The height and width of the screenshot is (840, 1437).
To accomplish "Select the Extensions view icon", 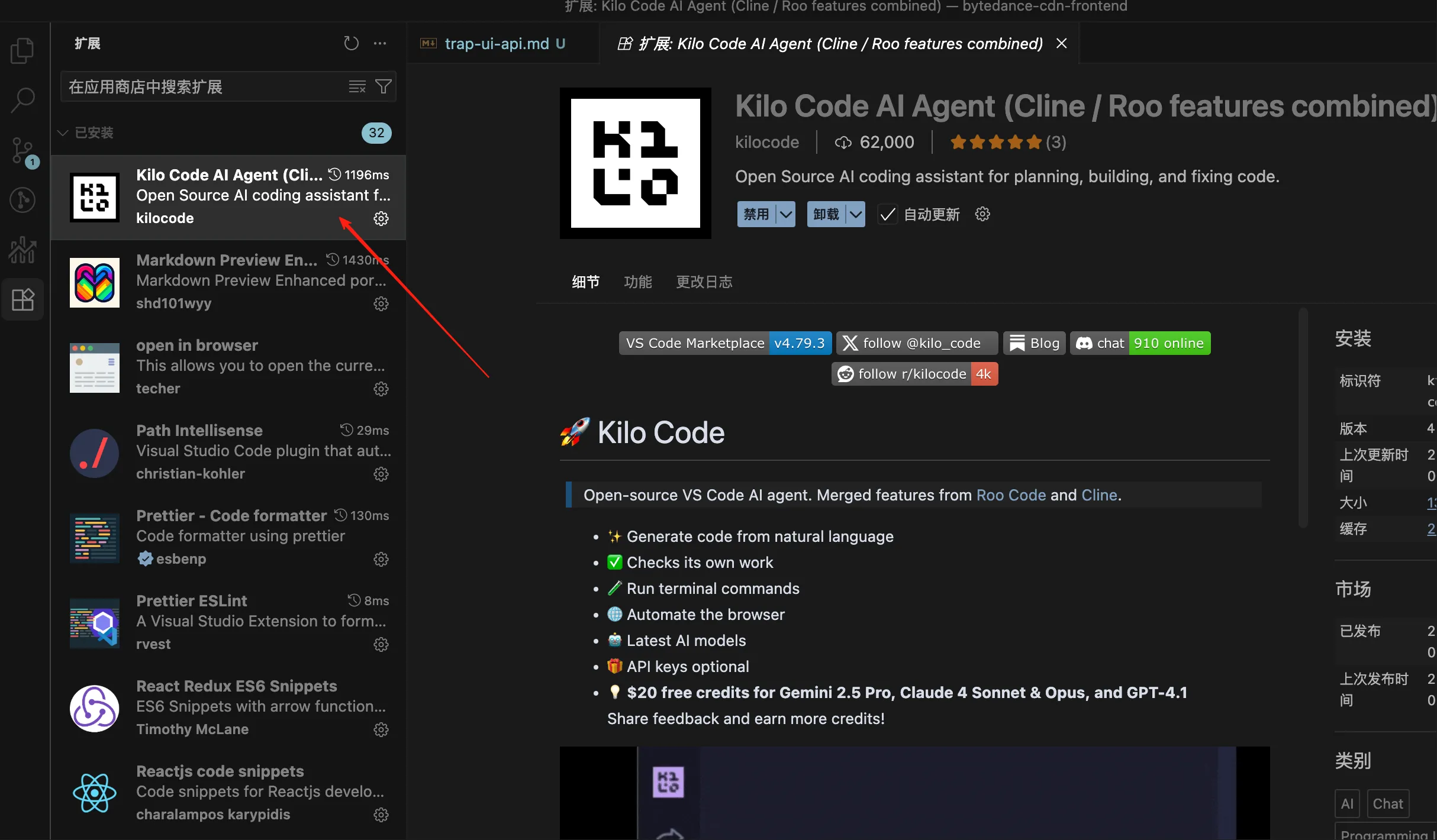I will pos(22,299).
